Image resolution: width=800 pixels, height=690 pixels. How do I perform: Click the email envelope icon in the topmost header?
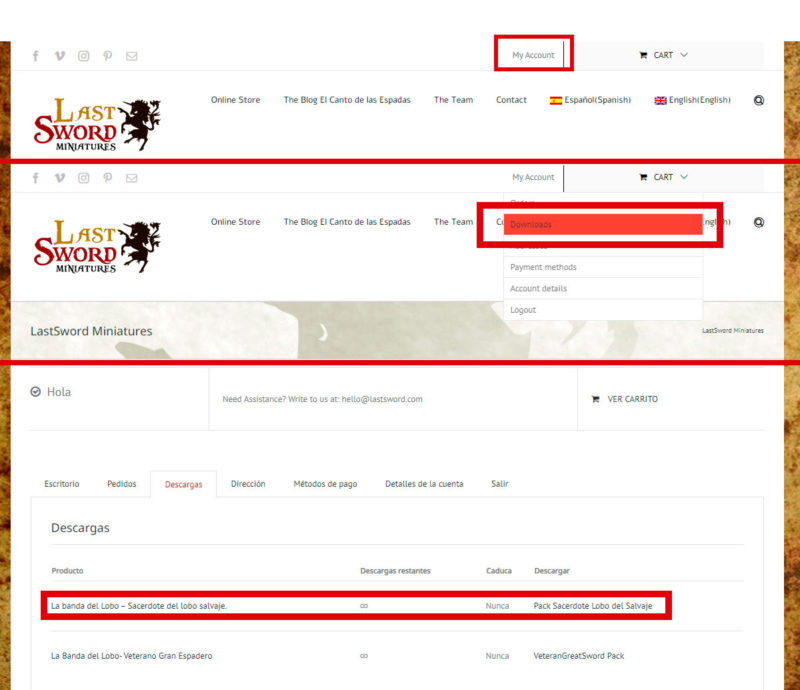pyautogui.click(x=132, y=56)
